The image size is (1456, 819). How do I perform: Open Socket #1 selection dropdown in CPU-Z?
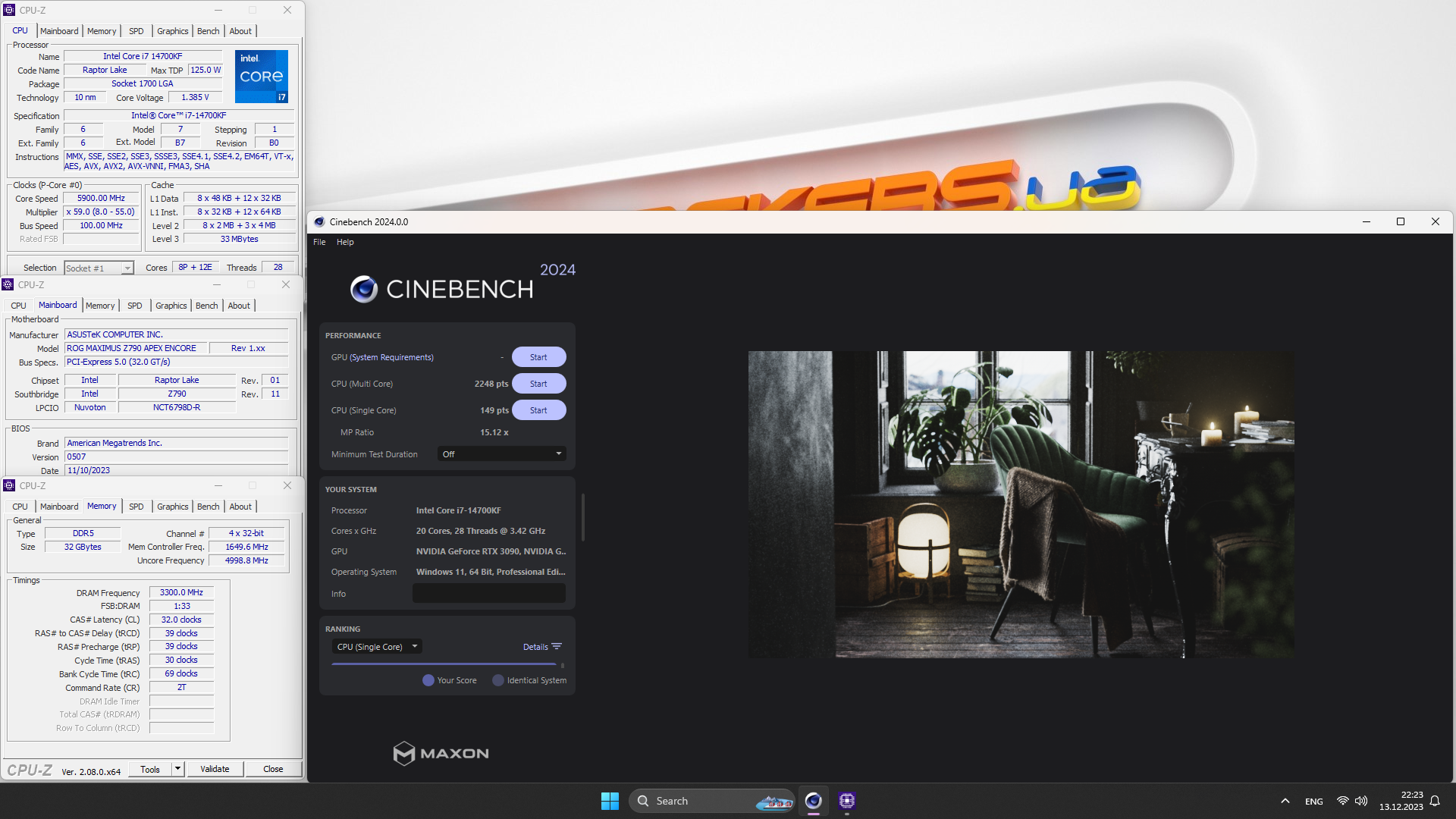(x=99, y=268)
